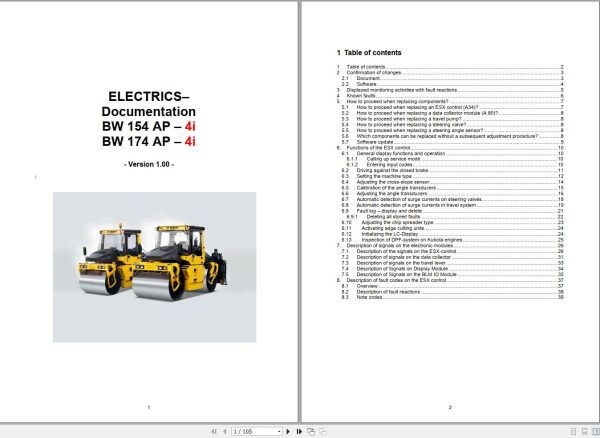Open 'Adjusting the cross-slope sensor' entry
The width and height of the screenshot is (600, 438).
pyautogui.click(x=452, y=182)
